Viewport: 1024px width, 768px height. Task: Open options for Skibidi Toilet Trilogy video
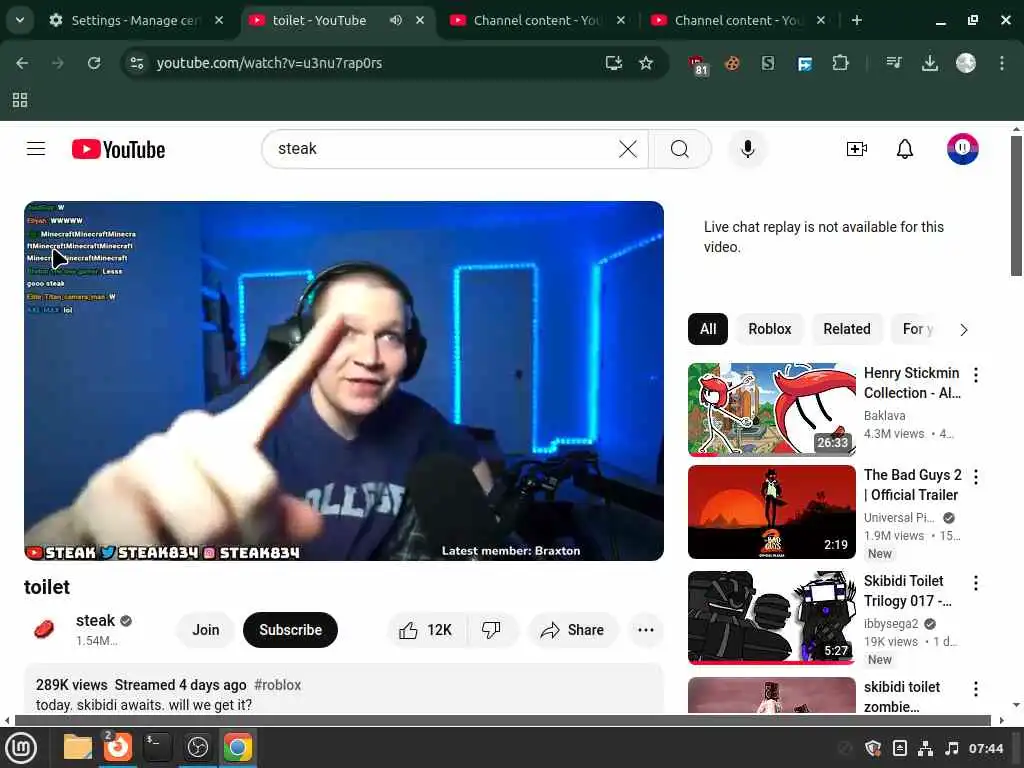[x=976, y=583]
